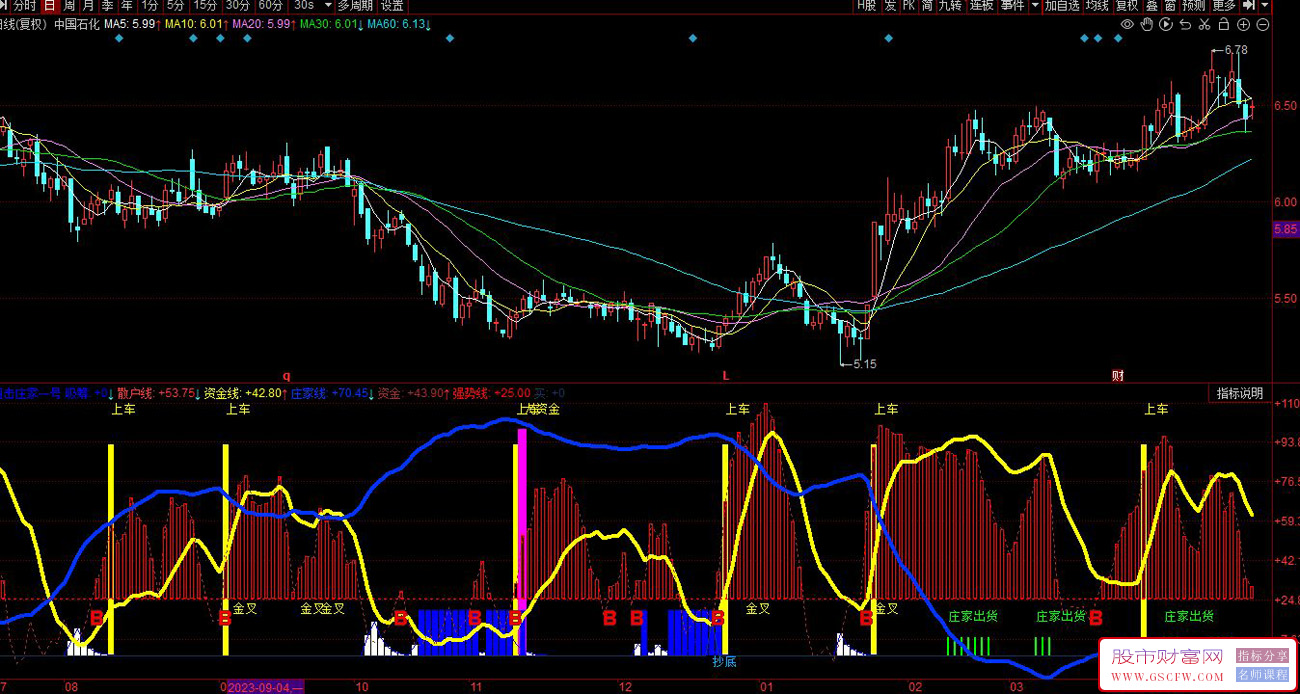Image resolution: width=1300 pixels, height=694 pixels.
Task: Click the 简 toolbar button
Action: click(x=928, y=5)
